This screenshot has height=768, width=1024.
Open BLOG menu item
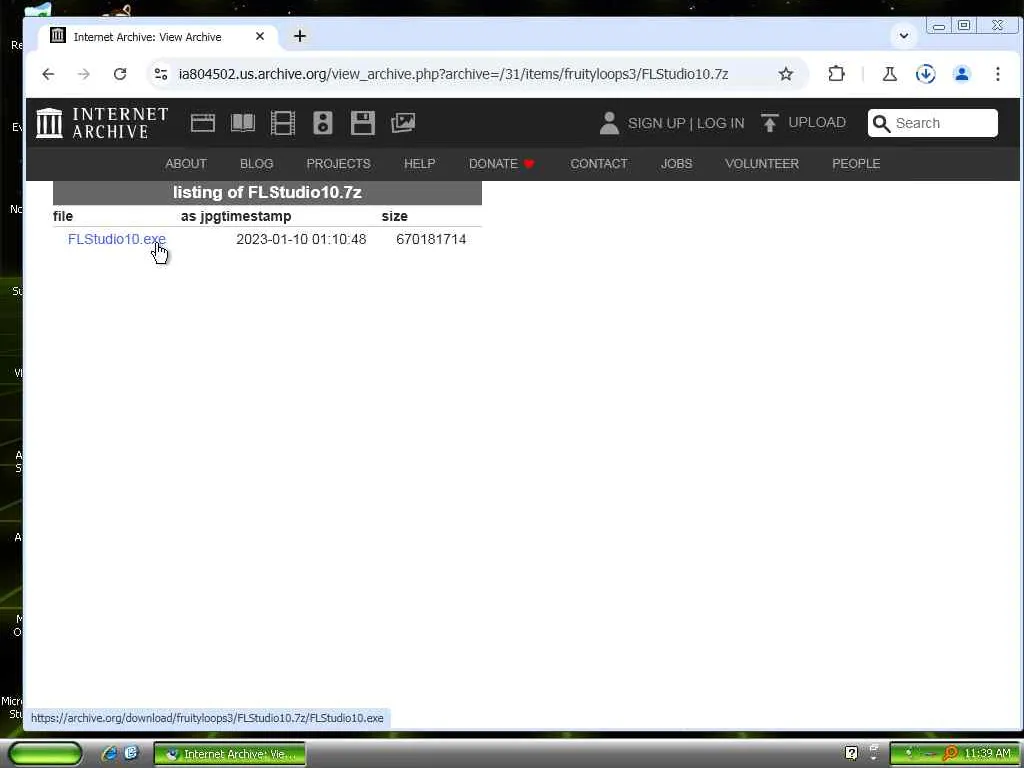coord(256,164)
